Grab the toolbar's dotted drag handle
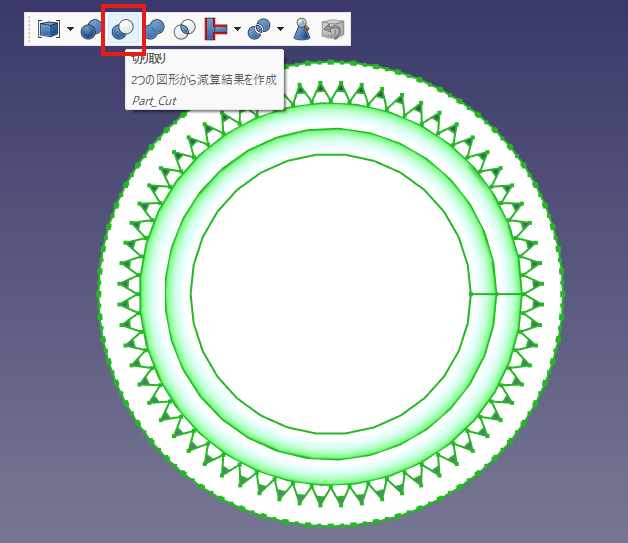This screenshot has width=628, height=543. 29,29
